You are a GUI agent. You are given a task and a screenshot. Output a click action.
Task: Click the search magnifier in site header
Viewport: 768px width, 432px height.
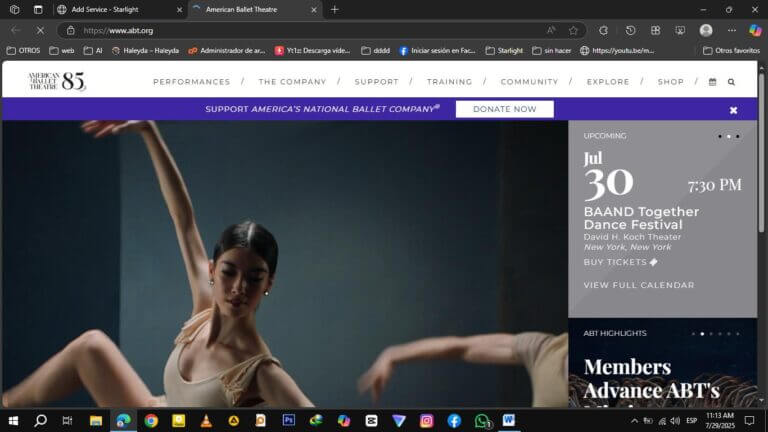click(731, 82)
